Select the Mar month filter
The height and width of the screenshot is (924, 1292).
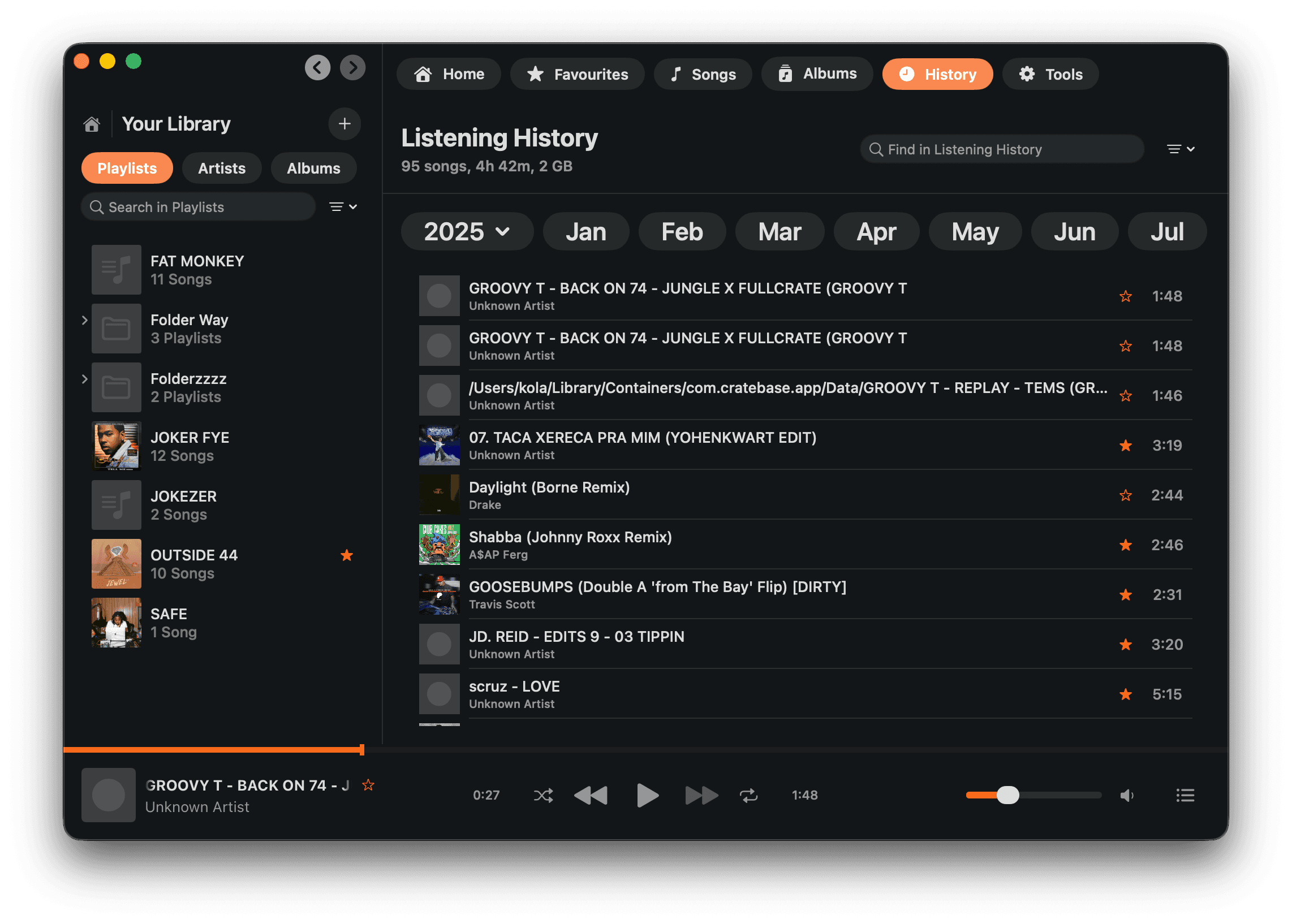pyautogui.click(x=779, y=232)
